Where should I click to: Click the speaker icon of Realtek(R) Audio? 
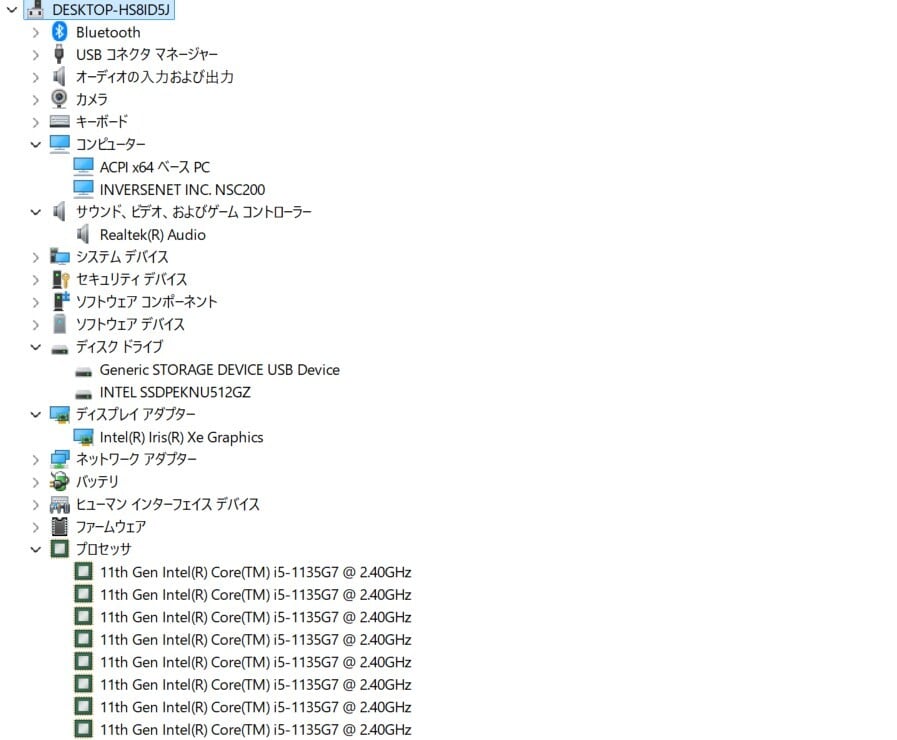[x=83, y=234]
